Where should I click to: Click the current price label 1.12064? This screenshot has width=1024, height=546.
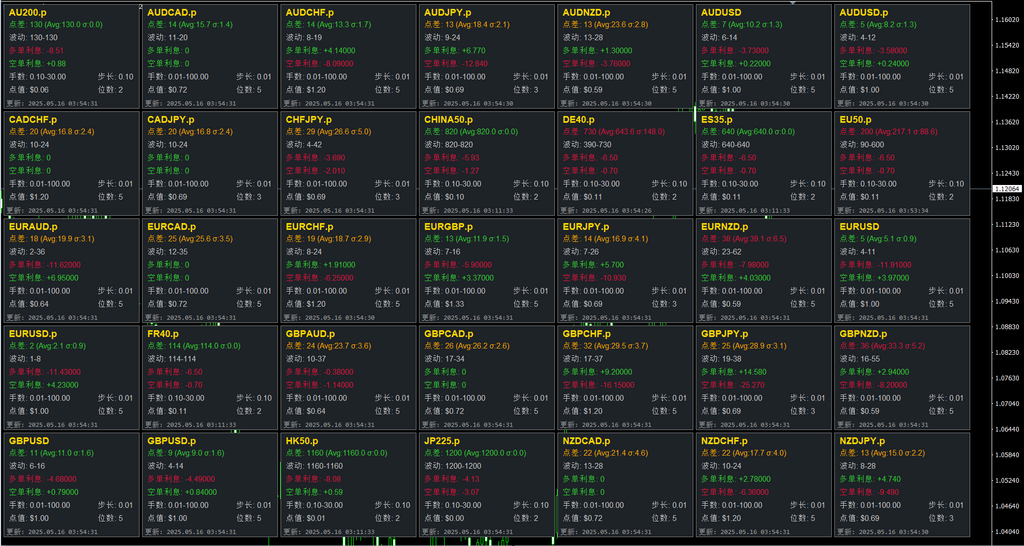click(1007, 189)
